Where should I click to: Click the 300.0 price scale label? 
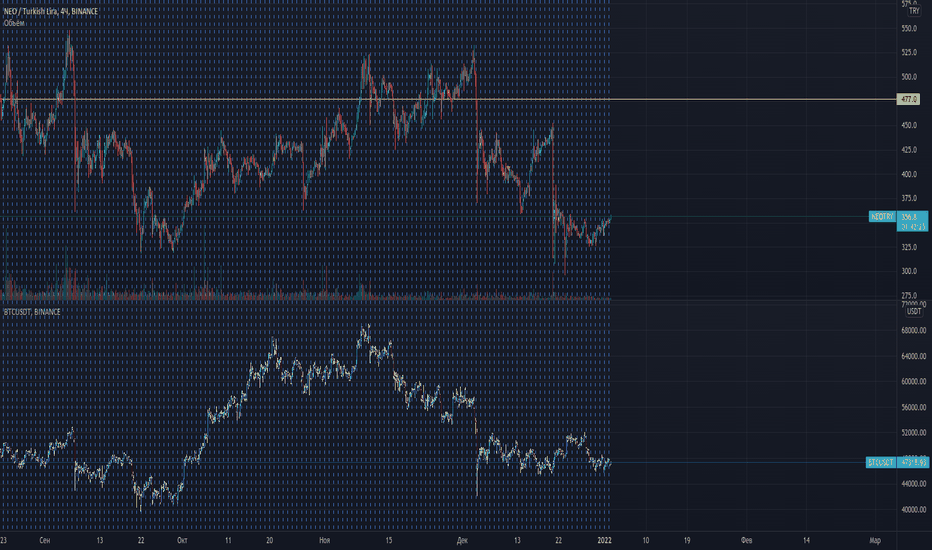tap(909, 271)
